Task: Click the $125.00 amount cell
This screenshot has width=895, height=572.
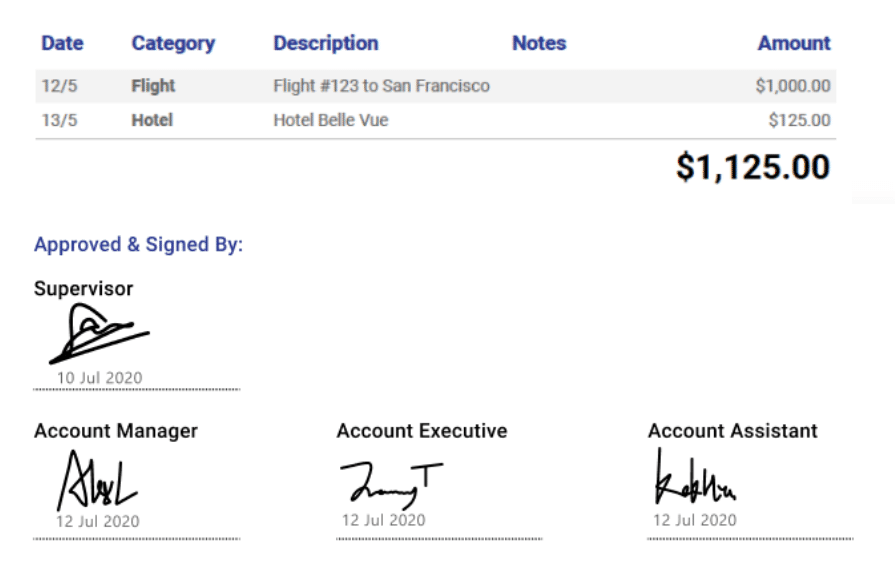Action: click(799, 120)
